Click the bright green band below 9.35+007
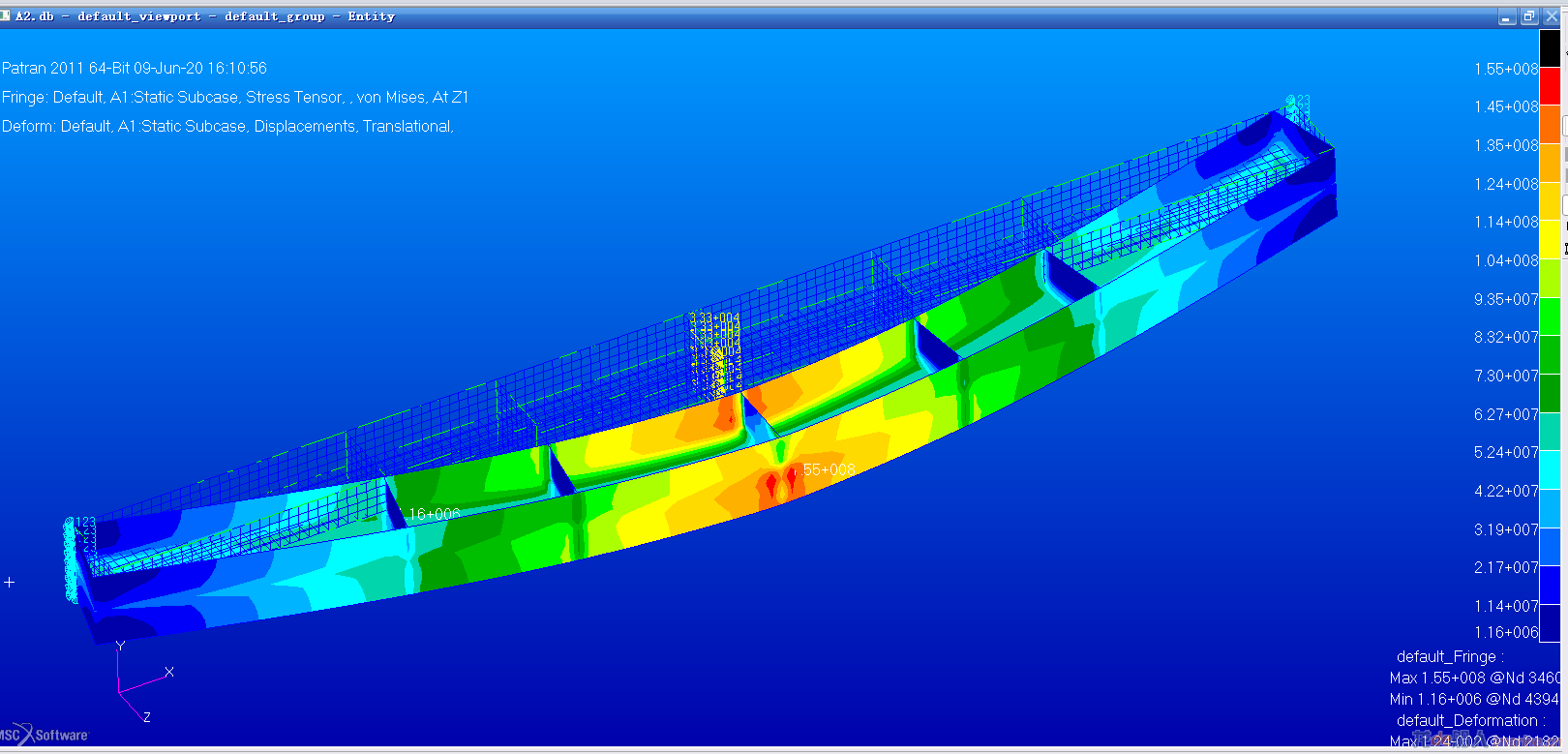This screenshot has width=1568, height=754. 1550,317
